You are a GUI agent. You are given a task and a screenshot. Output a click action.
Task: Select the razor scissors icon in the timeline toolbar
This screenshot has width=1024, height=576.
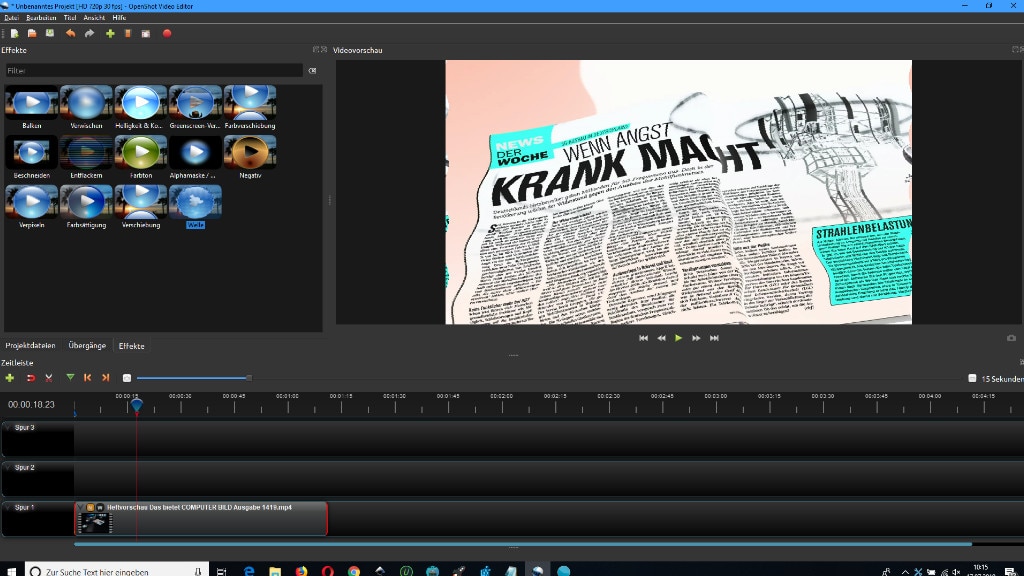pyautogui.click(x=48, y=378)
